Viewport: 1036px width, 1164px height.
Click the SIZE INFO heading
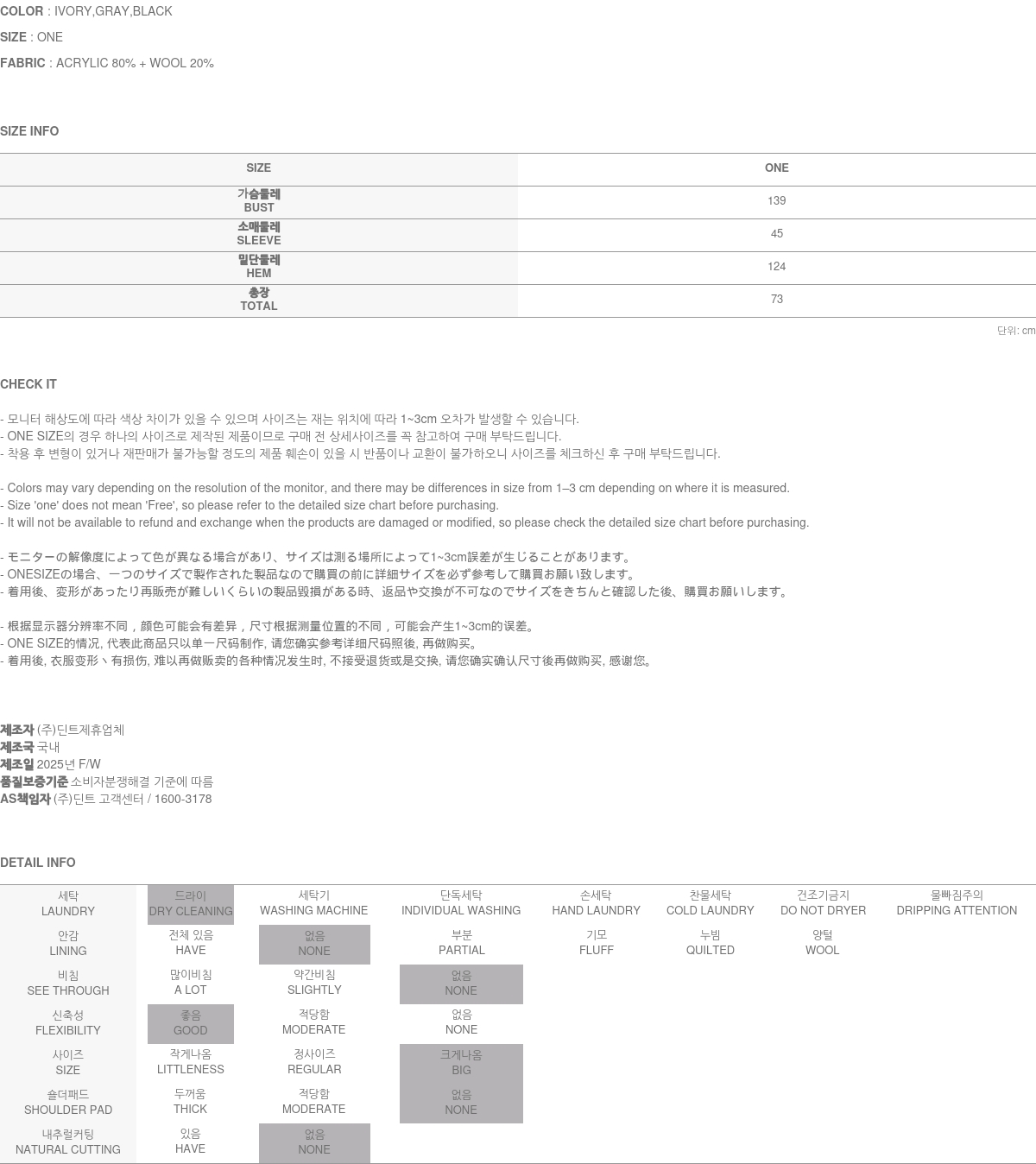pos(29,131)
